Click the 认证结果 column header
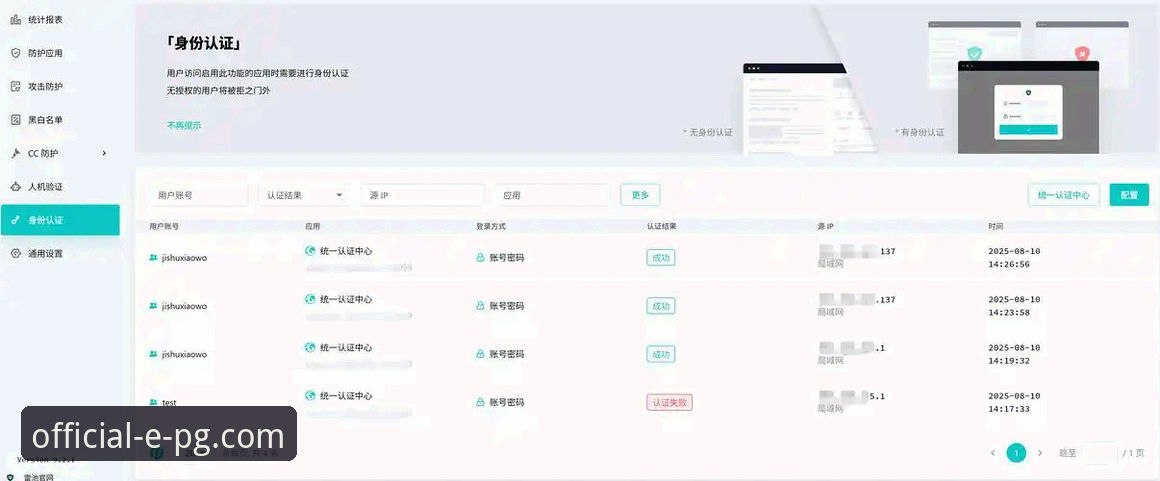The height and width of the screenshot is (481, 1160). (x=661, y=226)
